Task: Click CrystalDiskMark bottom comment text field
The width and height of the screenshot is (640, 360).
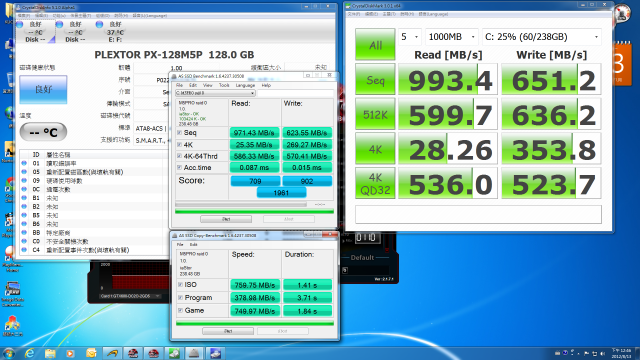Action: coord(478,214)
